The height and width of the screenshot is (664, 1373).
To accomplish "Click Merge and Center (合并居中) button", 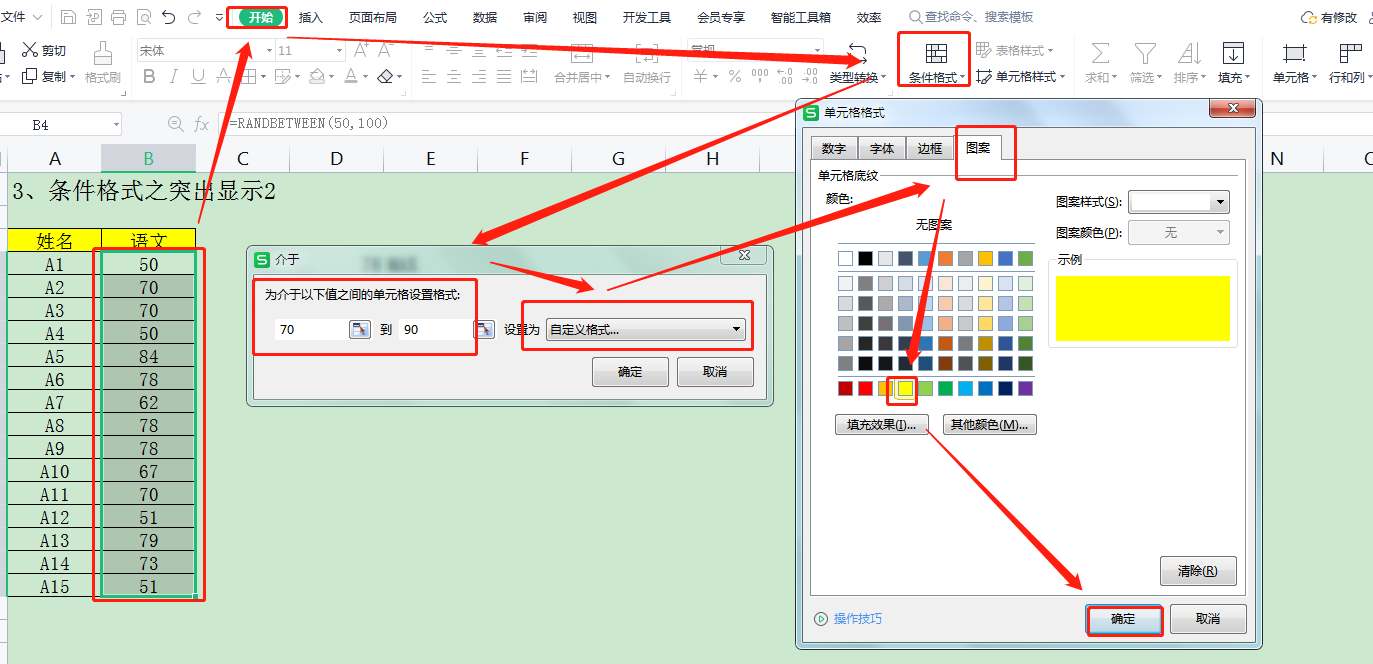I will (582, 63).
